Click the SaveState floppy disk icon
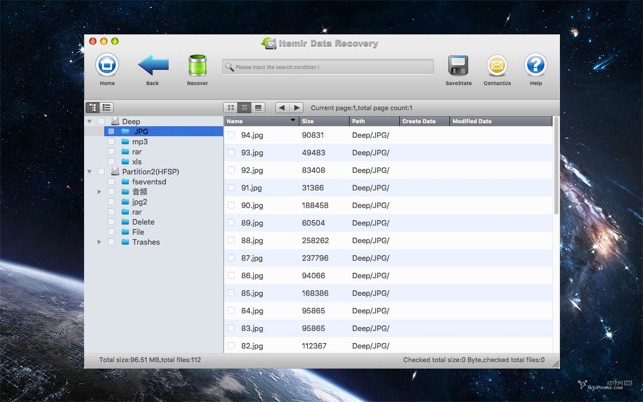 458,65
